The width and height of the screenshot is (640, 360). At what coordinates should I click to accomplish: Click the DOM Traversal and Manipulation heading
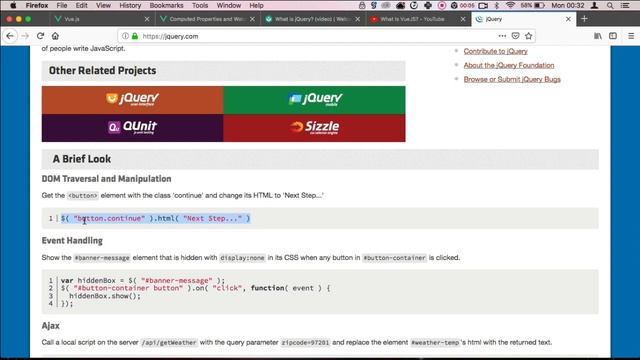tap(106, 179)
